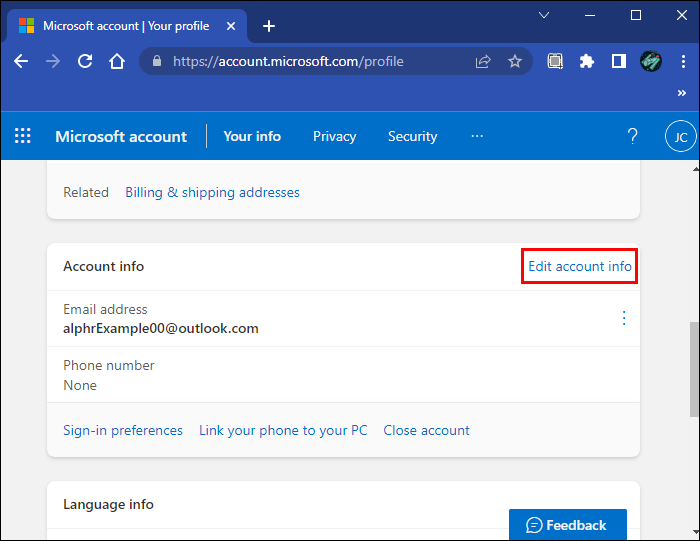
Task: Click the help question mark icon
Action: (632, 136)
